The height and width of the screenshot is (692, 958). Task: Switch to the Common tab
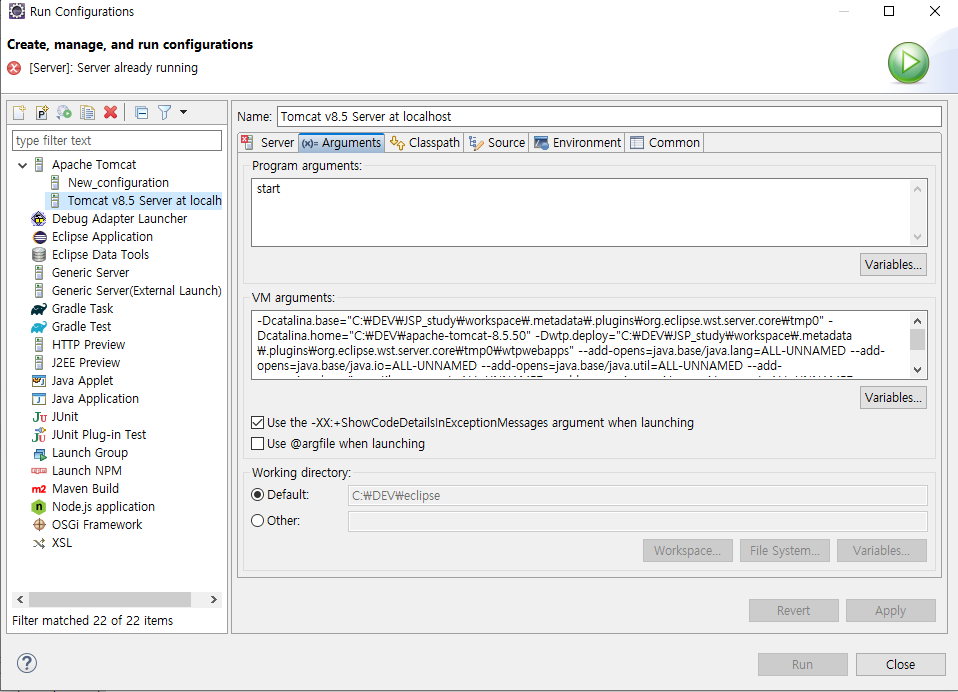pos(665,143)
